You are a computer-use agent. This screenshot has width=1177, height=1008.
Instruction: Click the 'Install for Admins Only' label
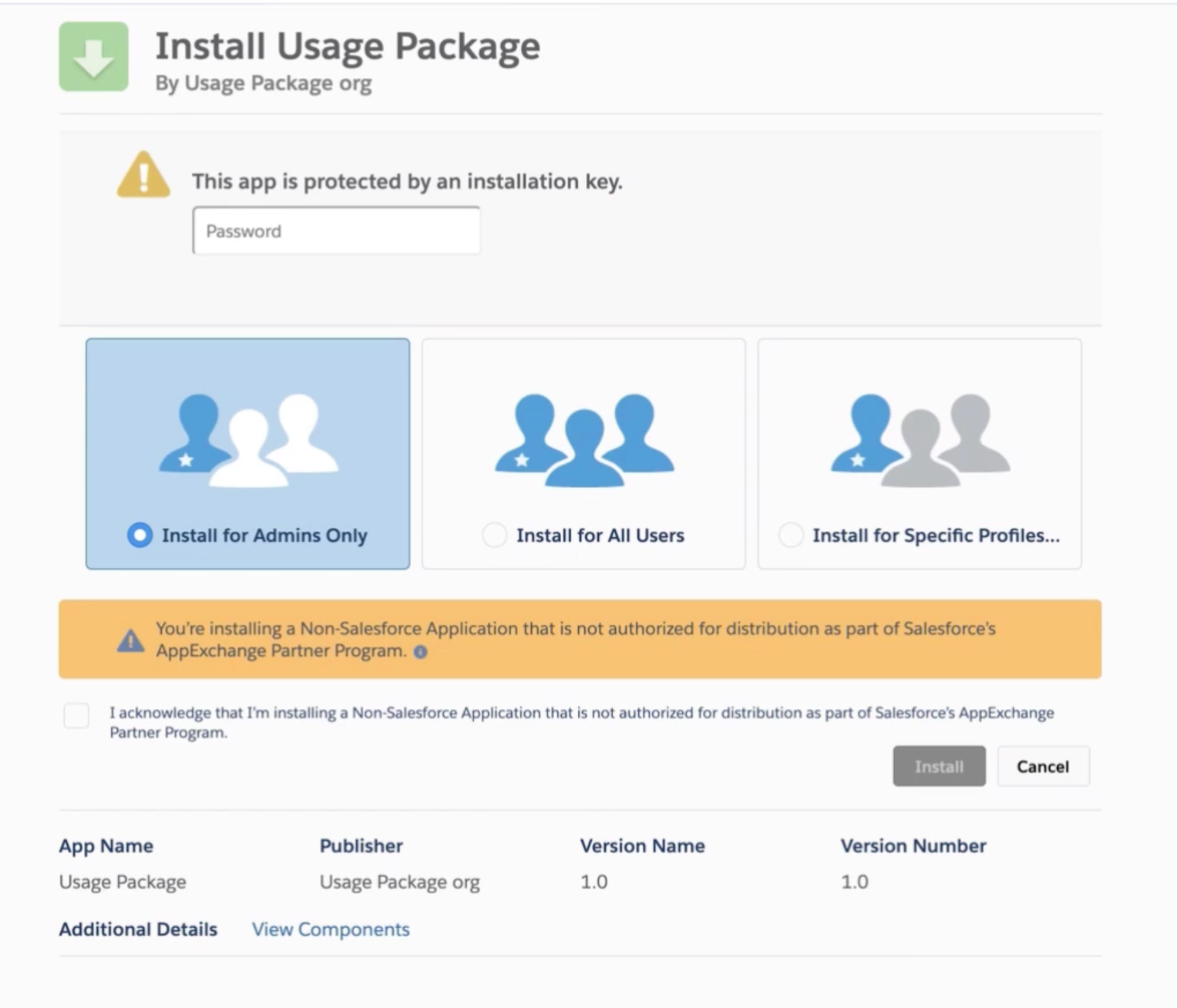[x=264, y=535]
